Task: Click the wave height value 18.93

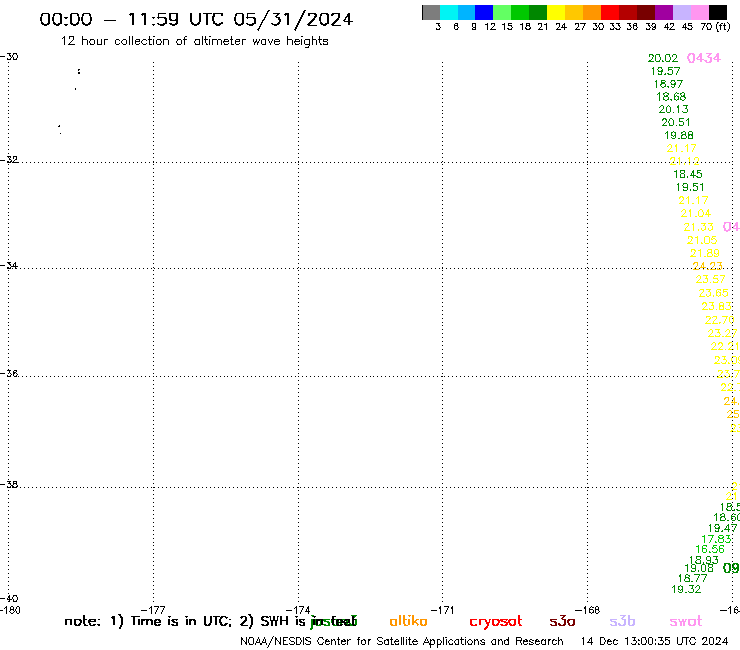Action: click(704, 560)
